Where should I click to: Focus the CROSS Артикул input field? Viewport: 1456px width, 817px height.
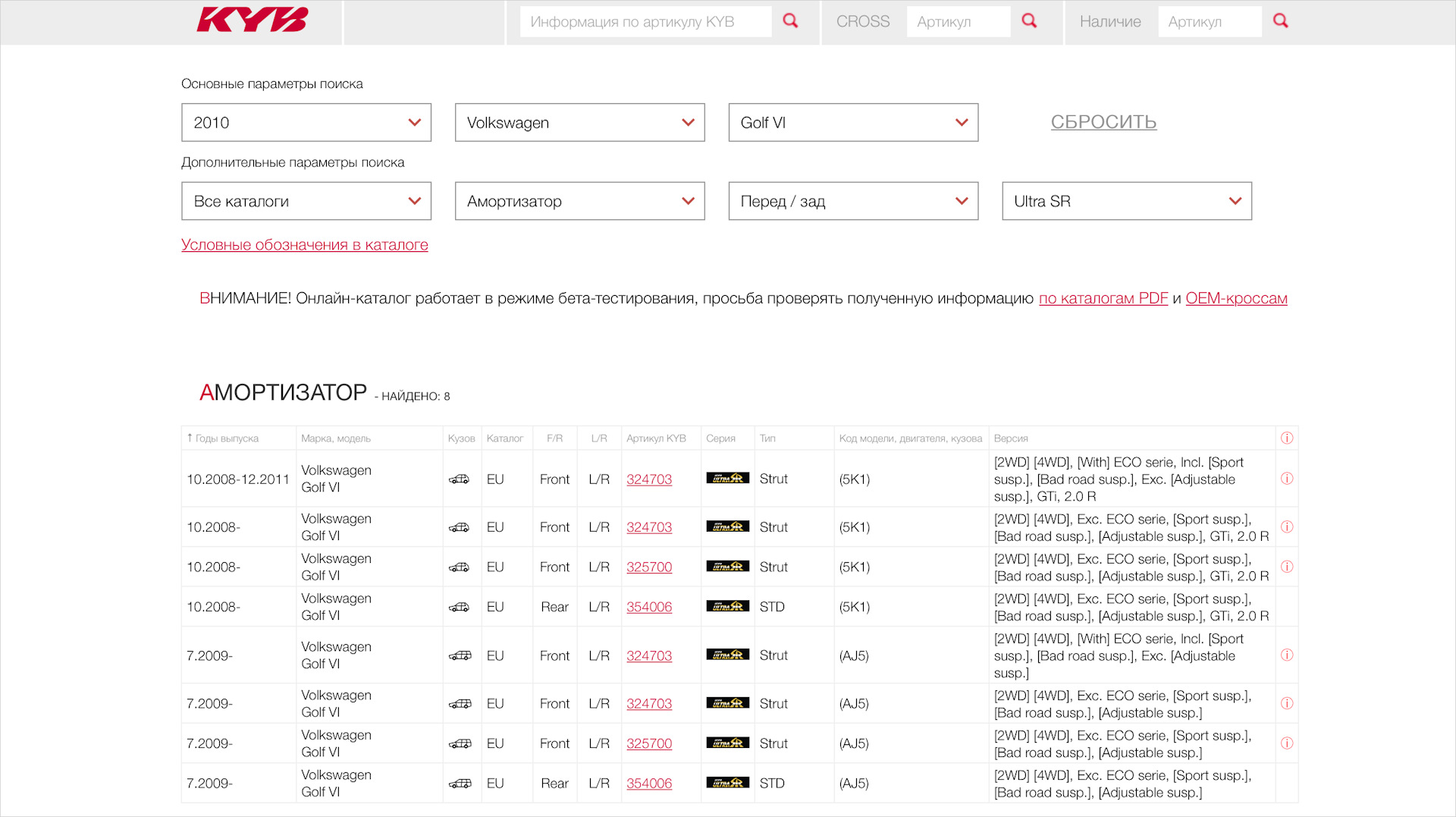coord(959,22)
